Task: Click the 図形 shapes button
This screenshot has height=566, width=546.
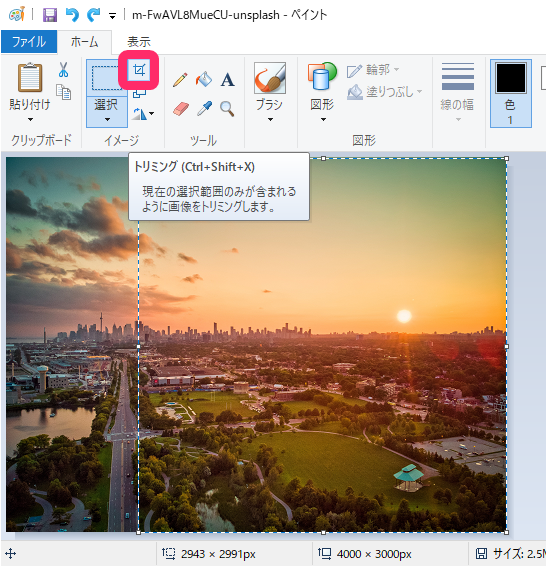Action: click(322, 93)
